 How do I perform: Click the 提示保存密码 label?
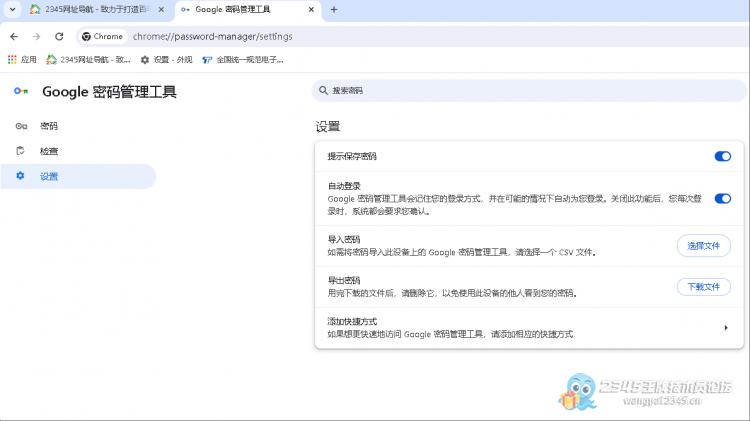point(352,156)
